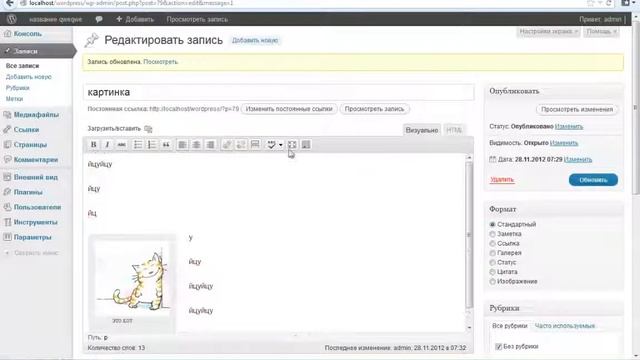This screenshot has width=640, height=360.
Task: Insert a numbered list
Action: coord(152,144)
